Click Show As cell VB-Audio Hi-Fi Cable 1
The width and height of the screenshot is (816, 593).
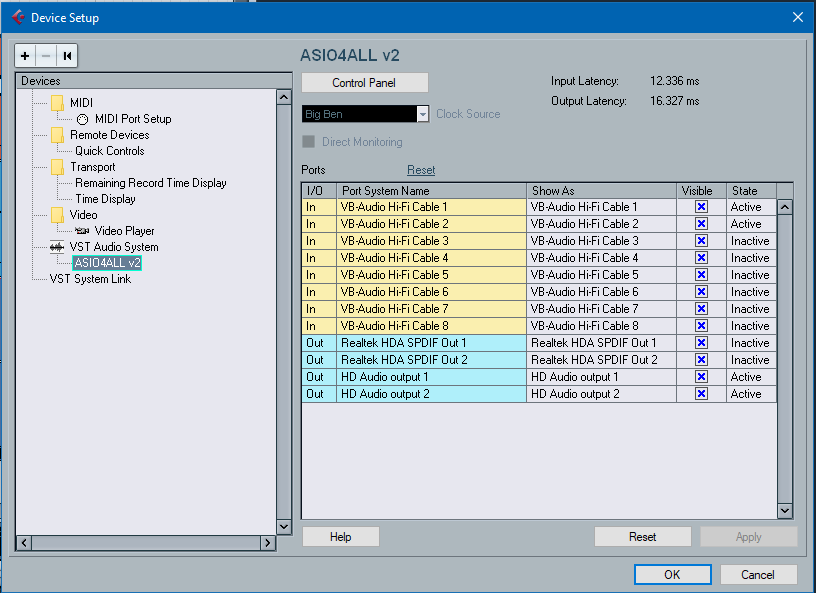[602, 207]
